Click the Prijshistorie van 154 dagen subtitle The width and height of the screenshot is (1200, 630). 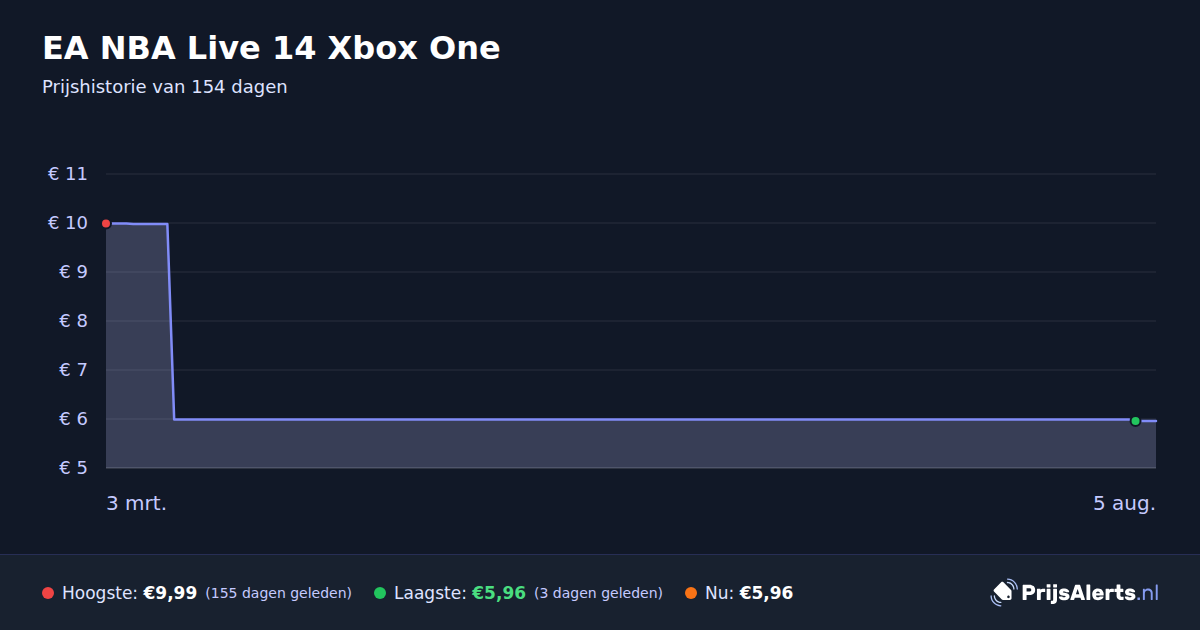coord(165,87)
